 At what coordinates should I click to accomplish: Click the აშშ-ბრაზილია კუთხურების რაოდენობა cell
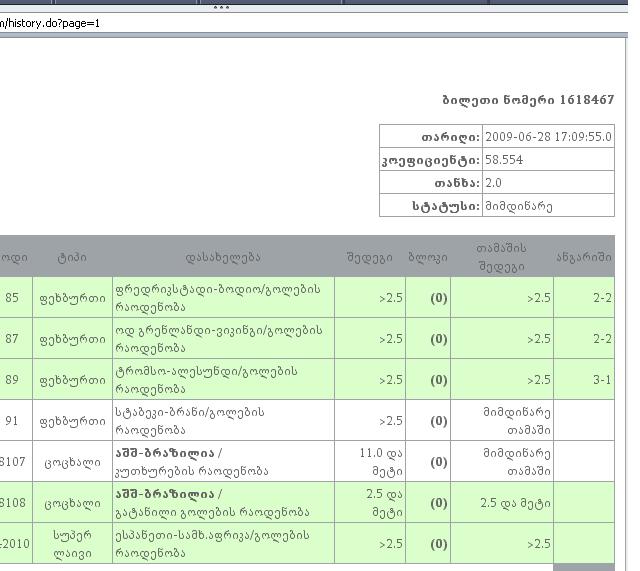tap(223, 461)
